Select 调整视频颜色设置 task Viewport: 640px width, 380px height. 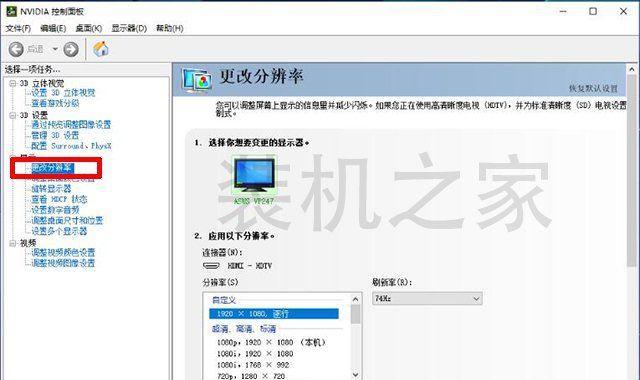(63, 252)
